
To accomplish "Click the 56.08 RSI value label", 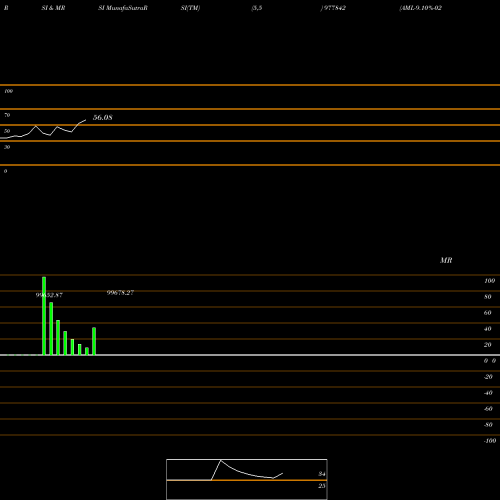I will [103, 117].
